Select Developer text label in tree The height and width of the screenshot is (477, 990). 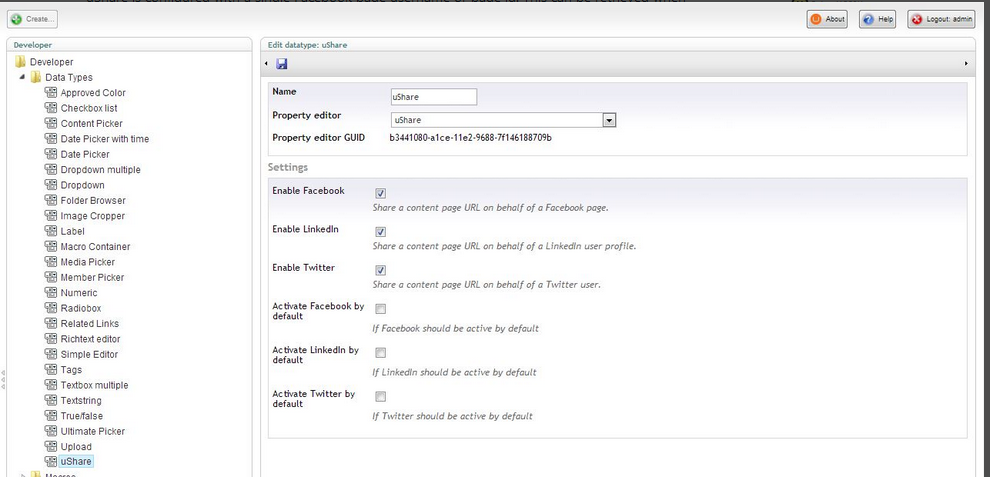(52, 62)
